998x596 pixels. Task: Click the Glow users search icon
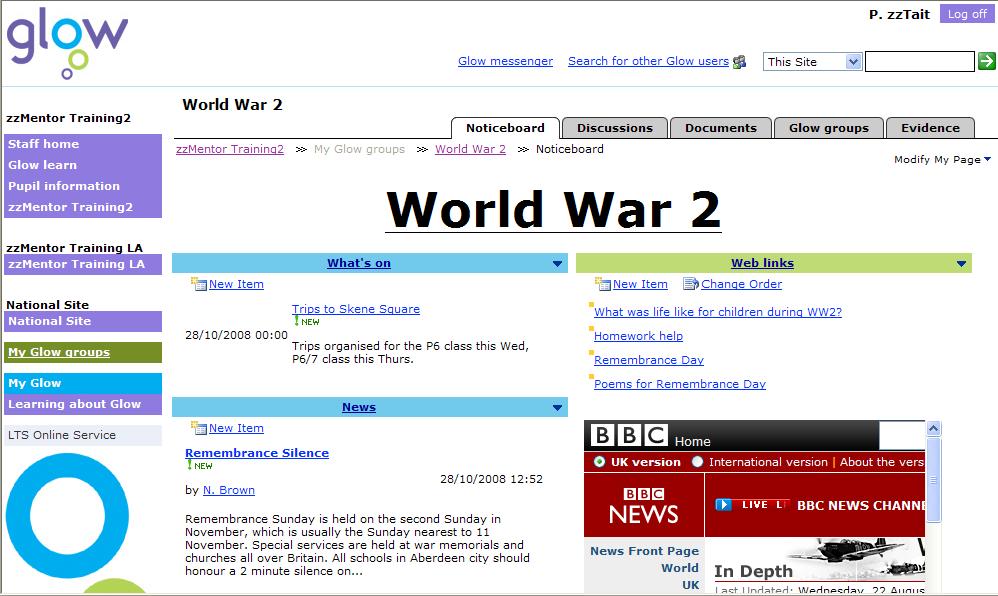point(739,62)
